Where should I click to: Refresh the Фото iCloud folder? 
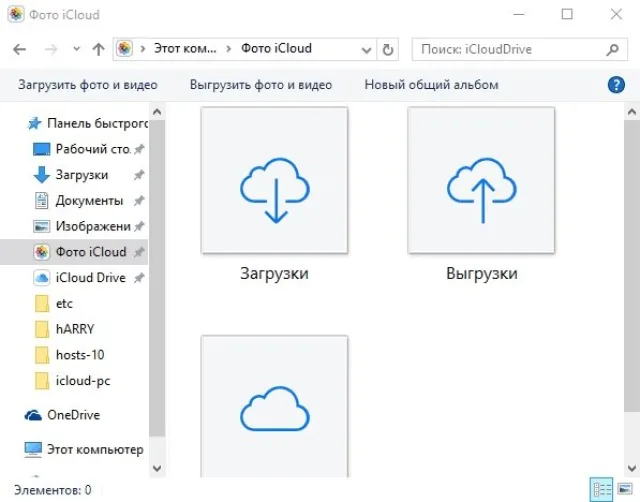pyautogui.click(x=388, y=50)
